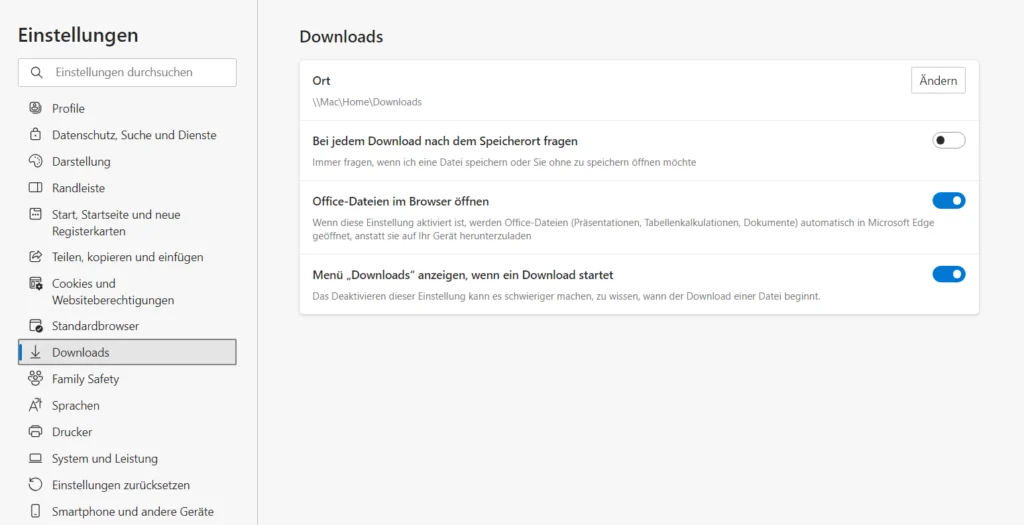Image resolution: width=1024 pixels, height=525 pixels.
Task: Click the Standardbrowser icon
Action: pyautogui.click(x=35, y=325)
